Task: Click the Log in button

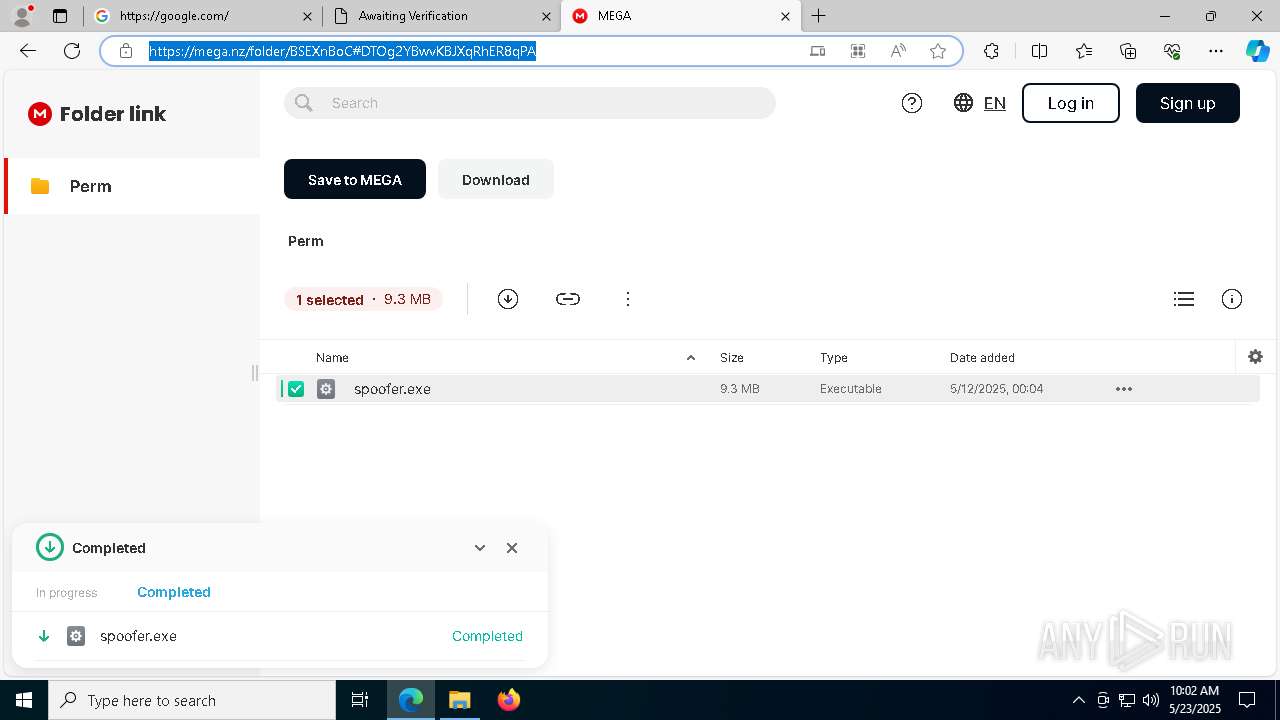Action: 1071,103
